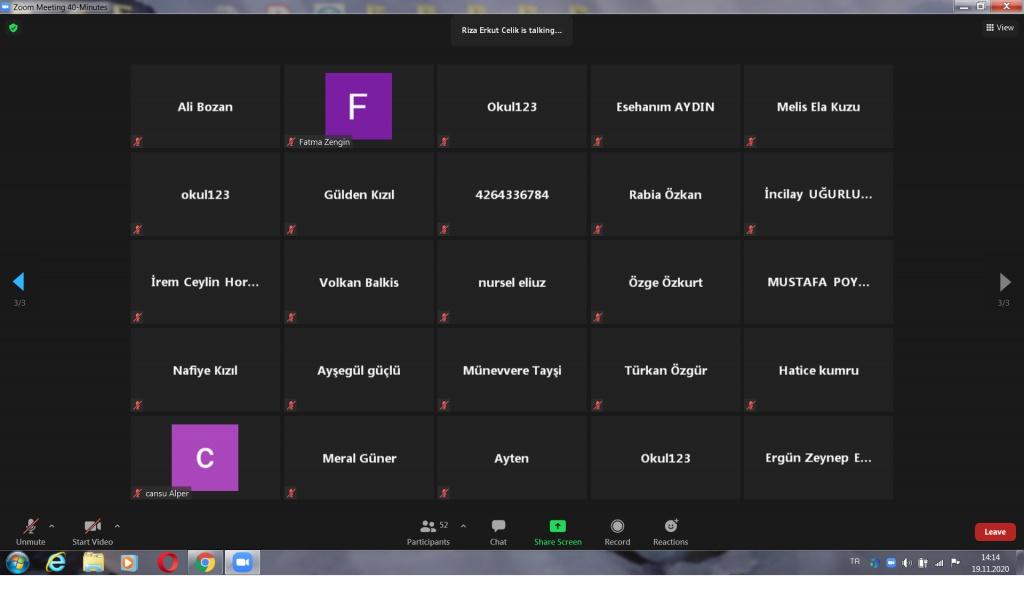Screen dimensions: 1024x590
Task: Click the right gallery page arrow
Action: point(1005,282)
